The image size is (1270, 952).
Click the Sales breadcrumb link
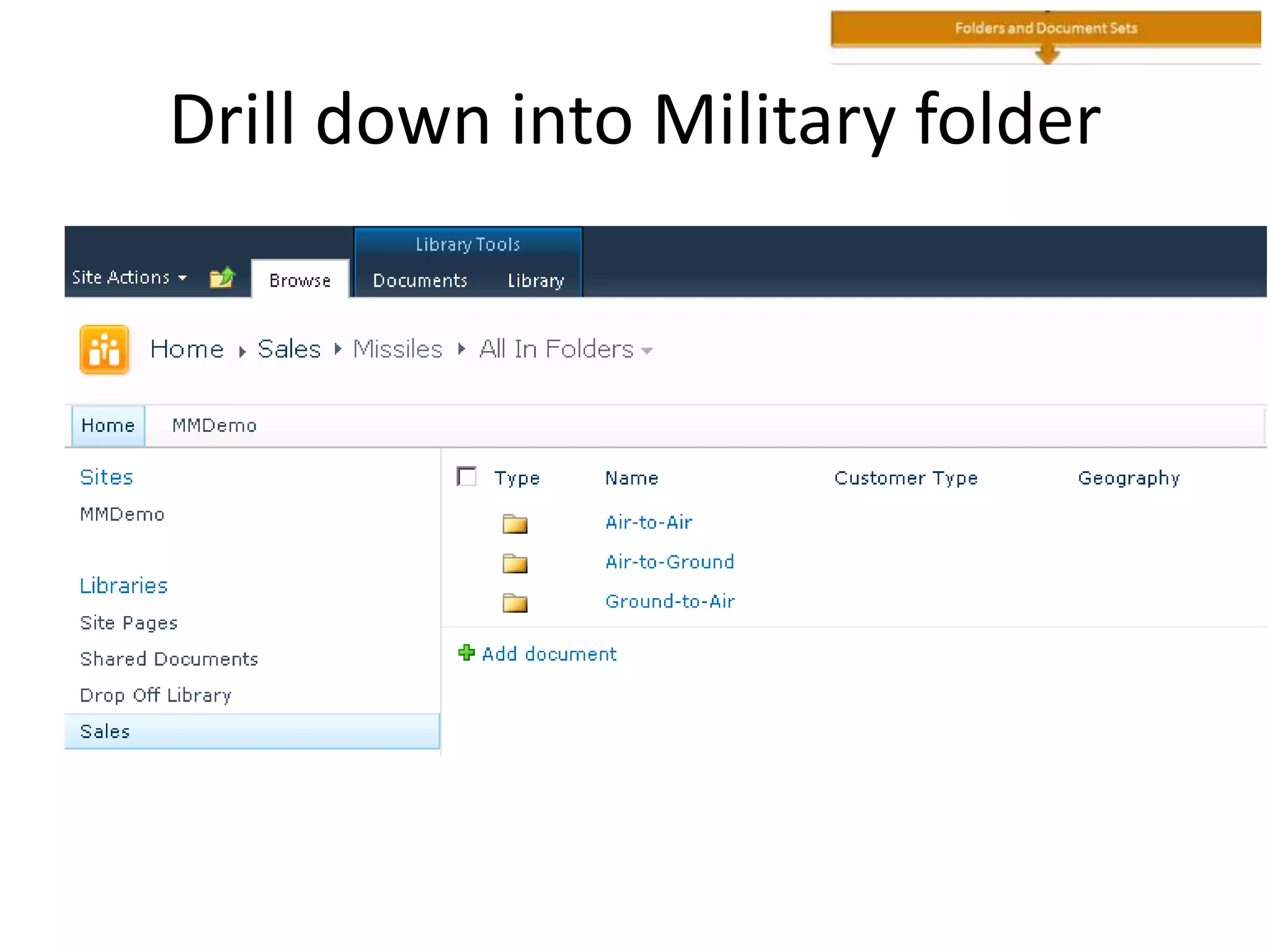[x=289, y=349]
